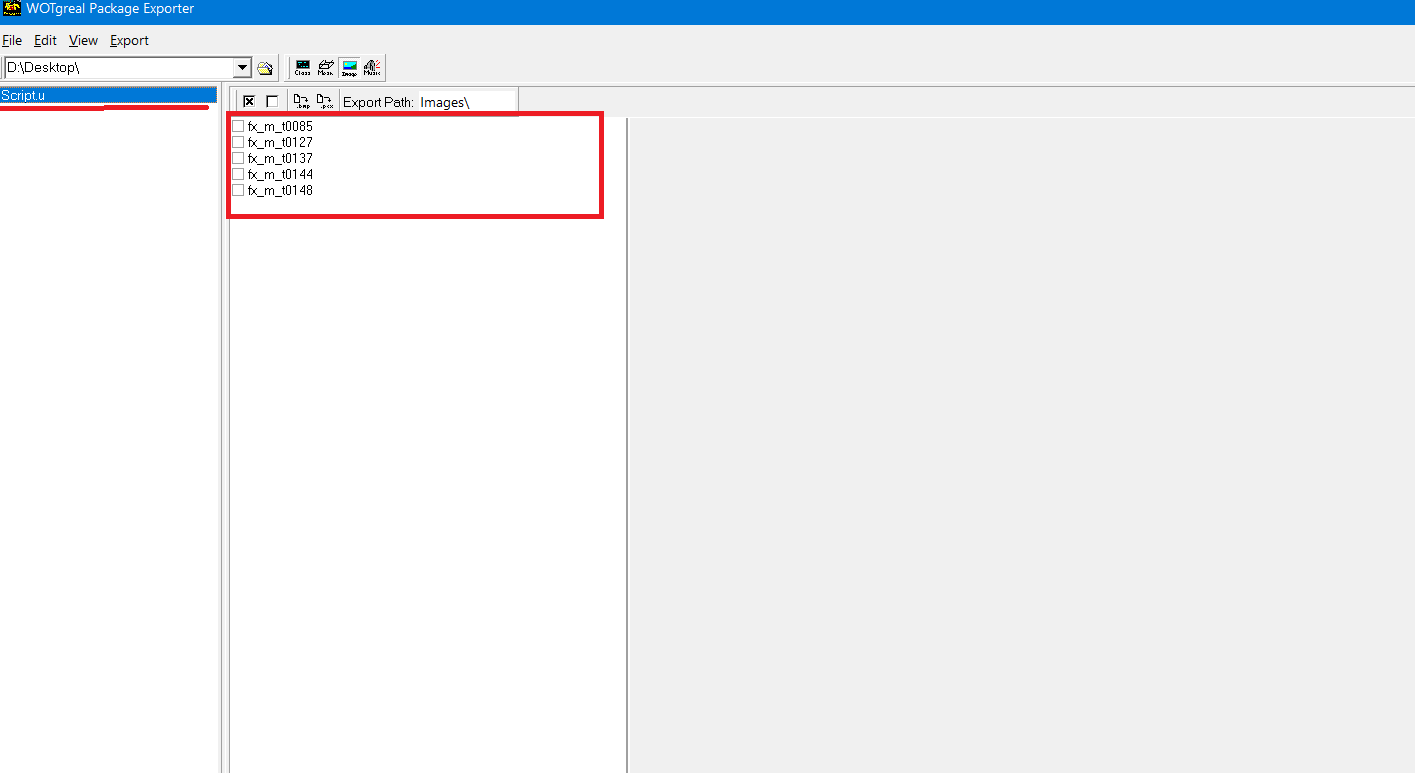This screenshot has height=773, width=1415.
Task: Click the uncheck-all items icon
Action: click(x=272, y=101)
